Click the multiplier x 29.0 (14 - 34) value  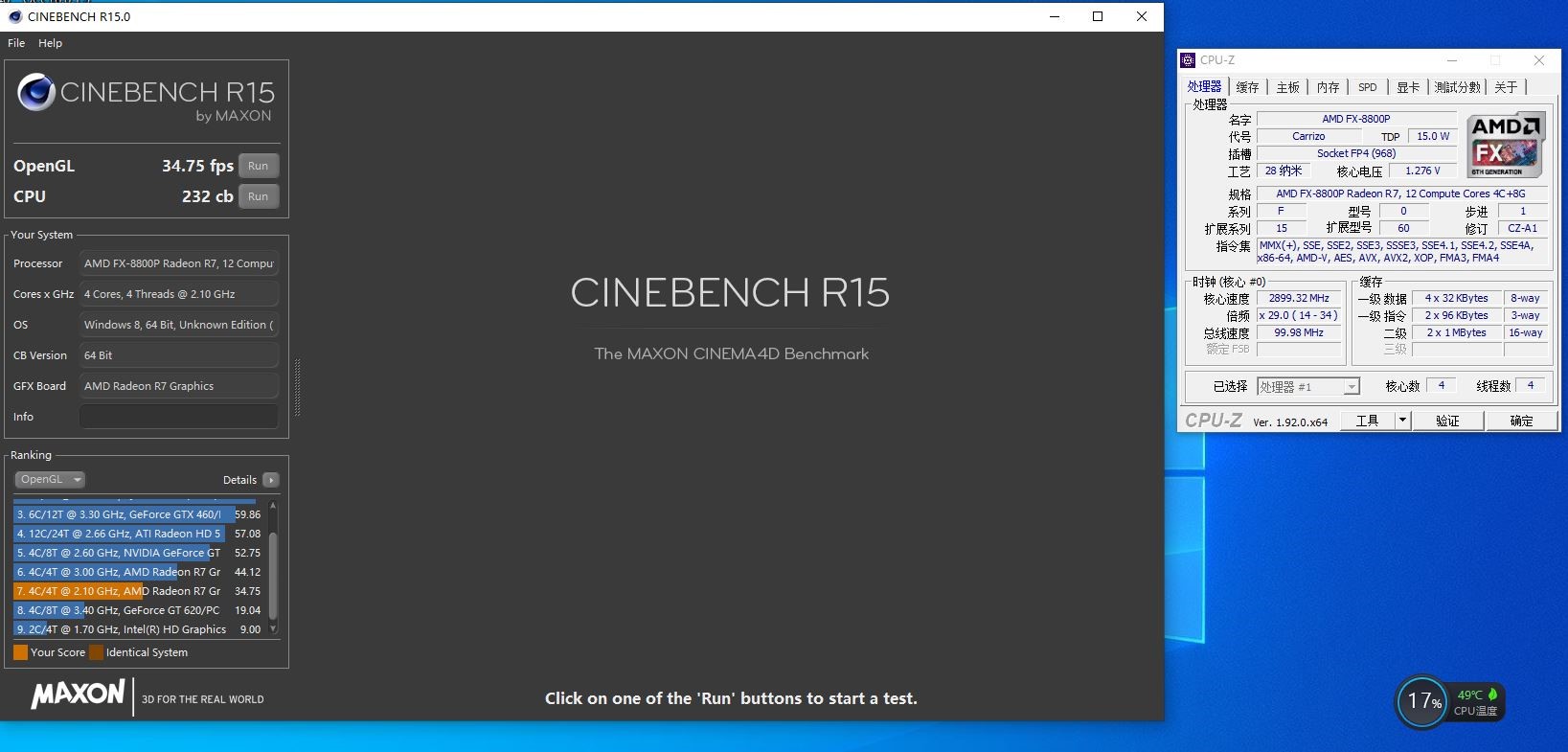[x=1299, y=316]
